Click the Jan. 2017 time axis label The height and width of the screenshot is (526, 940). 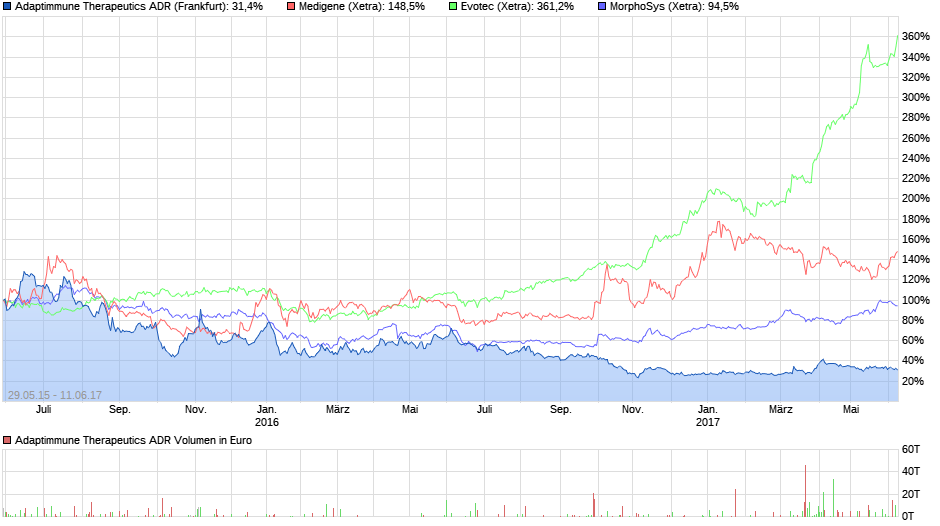tap(707, 416)
